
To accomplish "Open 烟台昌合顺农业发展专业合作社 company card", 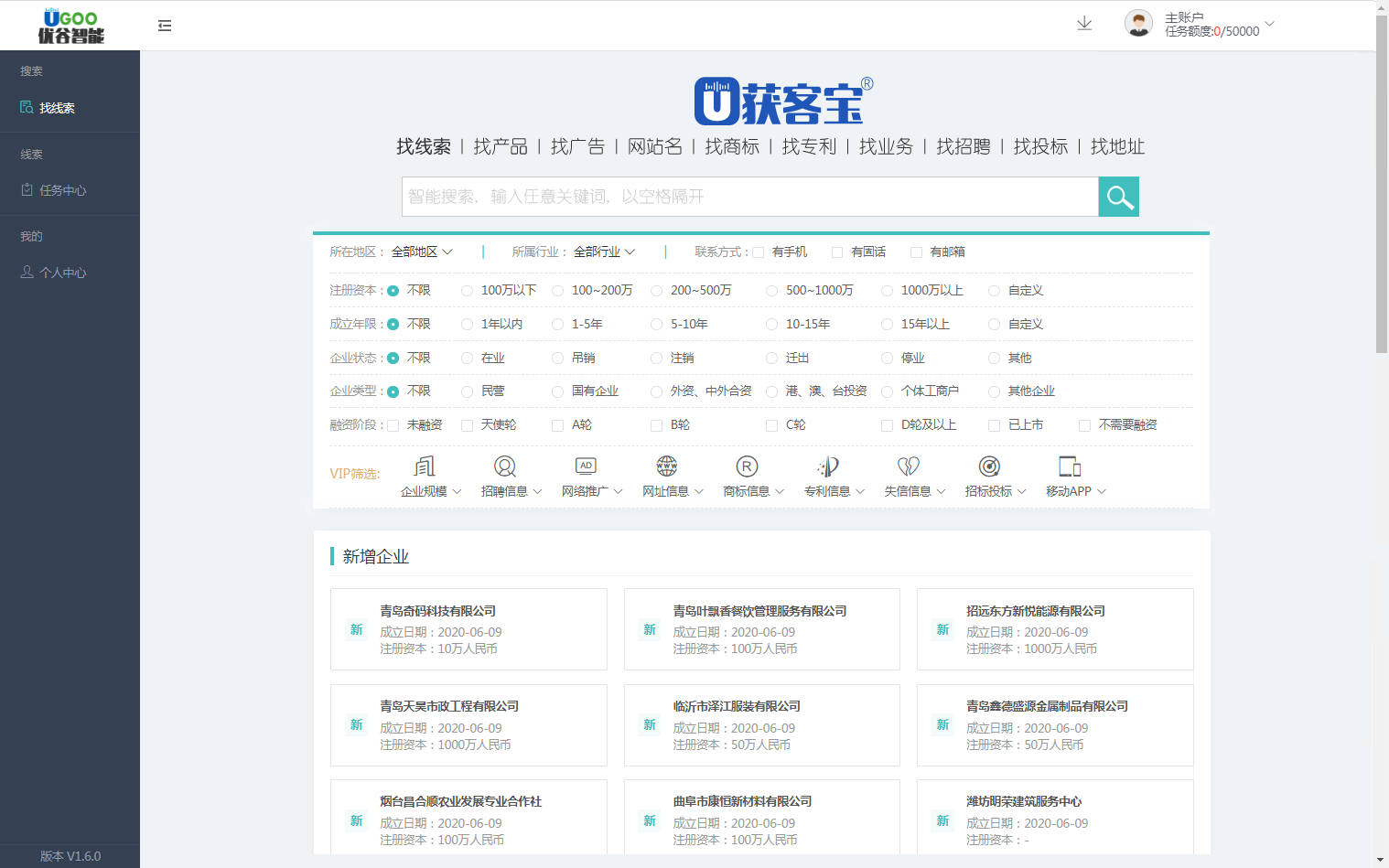I will coord(468,817).
